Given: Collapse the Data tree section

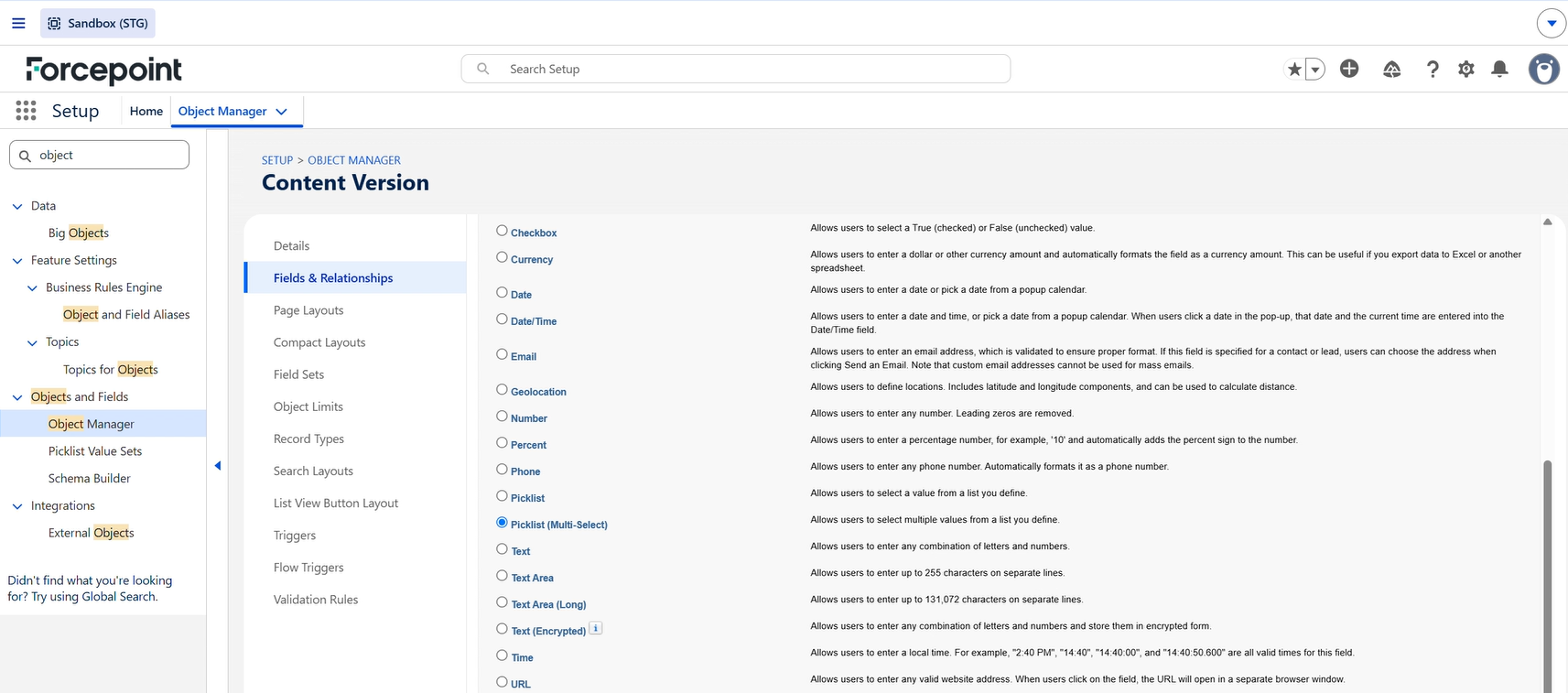Looking at the screenshot, I should pos(17,206).
